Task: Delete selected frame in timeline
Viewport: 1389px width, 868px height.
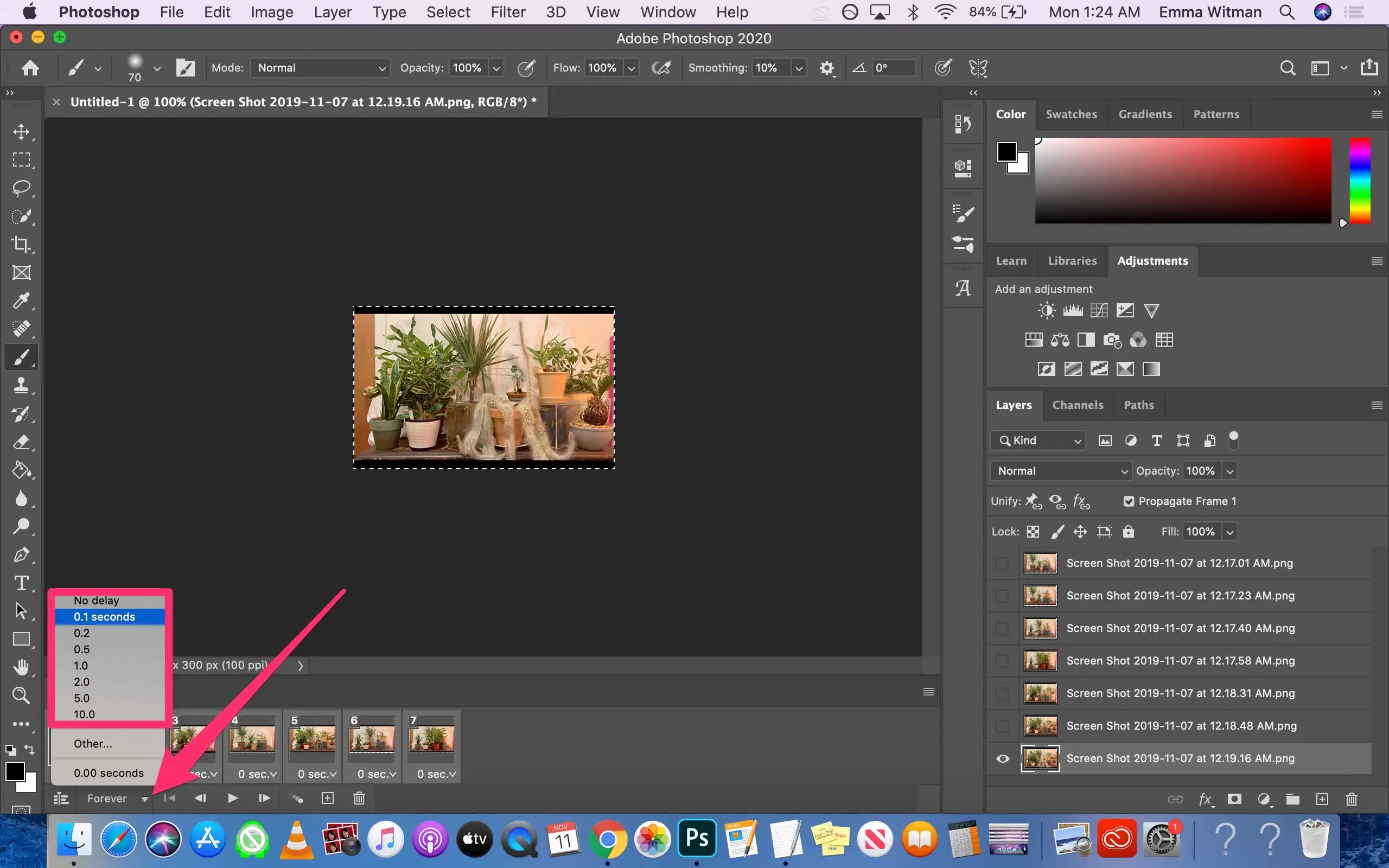Action: [x=359, y=798]
